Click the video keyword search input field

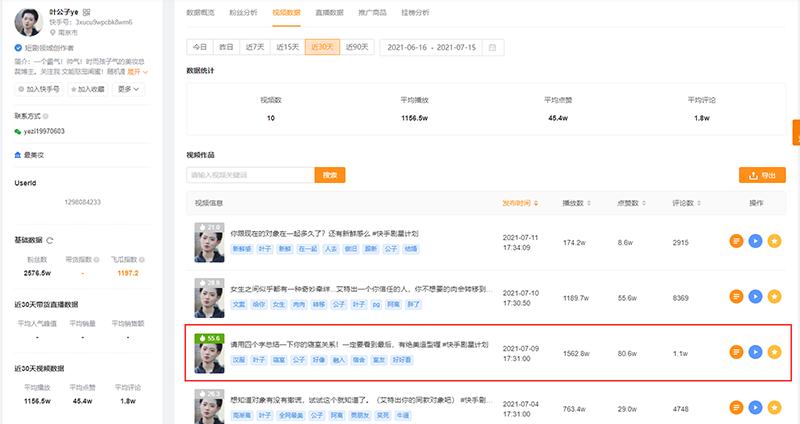[250, 175]
